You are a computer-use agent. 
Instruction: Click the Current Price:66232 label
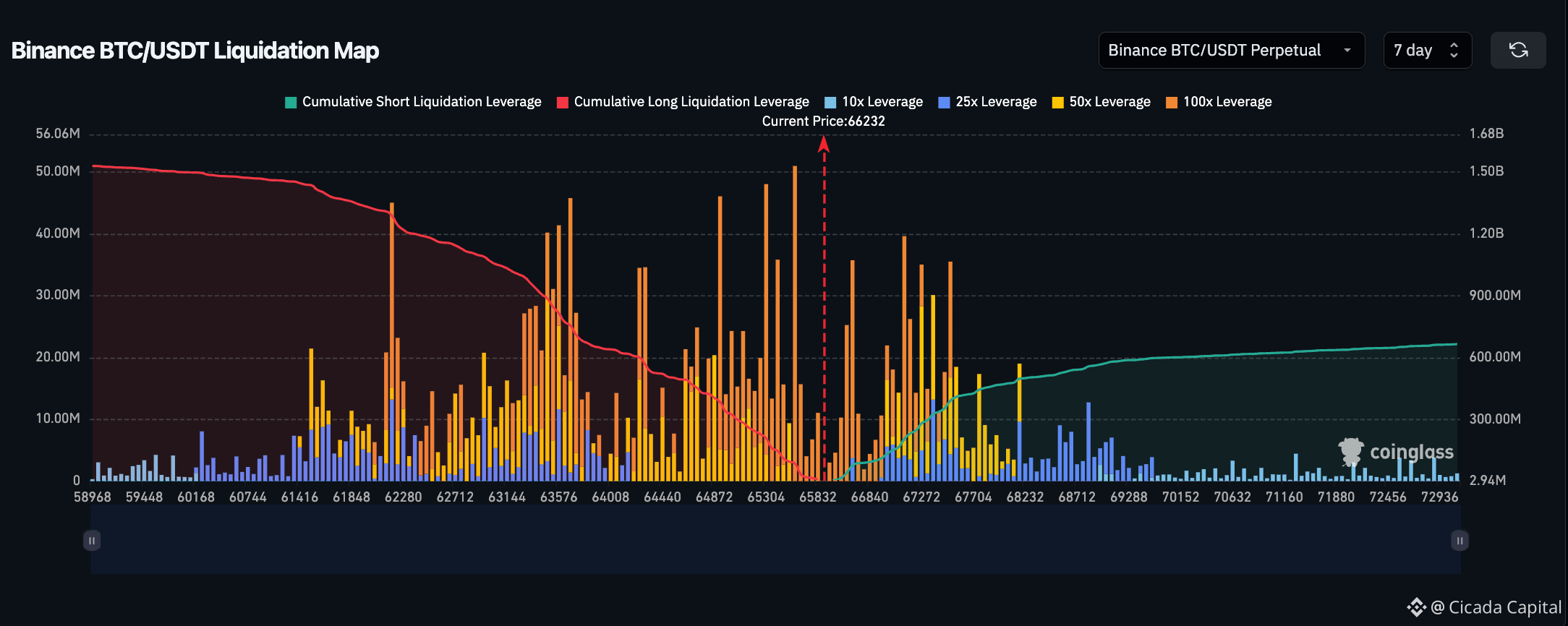(824, 121)
